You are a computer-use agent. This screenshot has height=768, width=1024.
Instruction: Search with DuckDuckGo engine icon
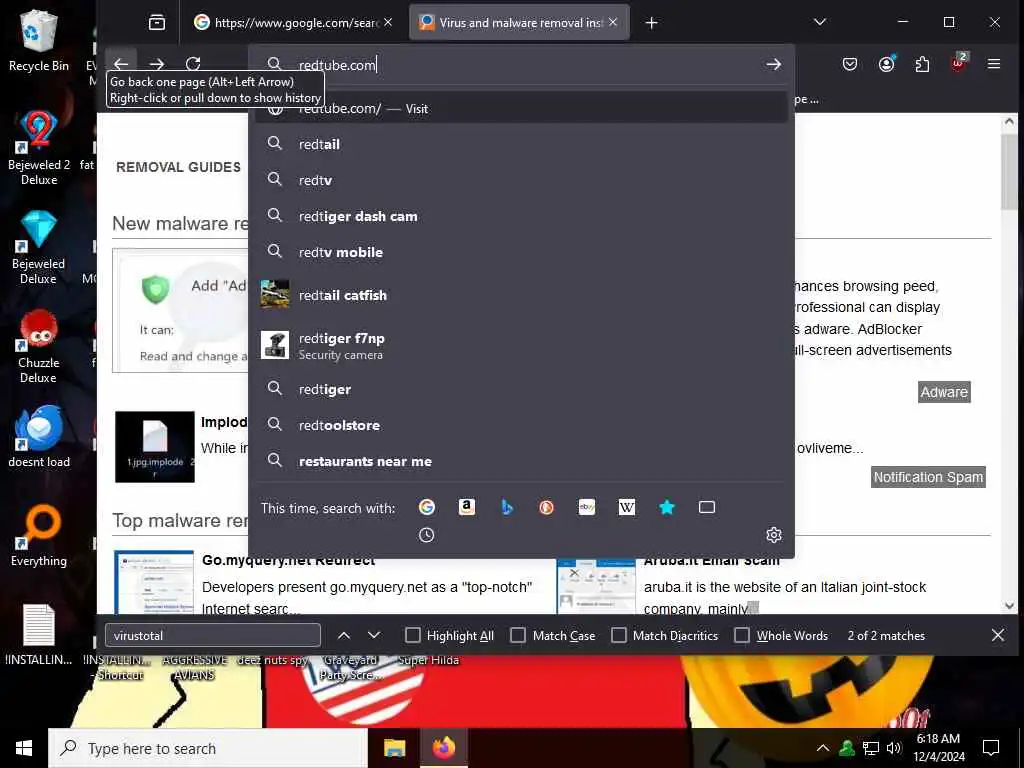click(x=547, y=507)
